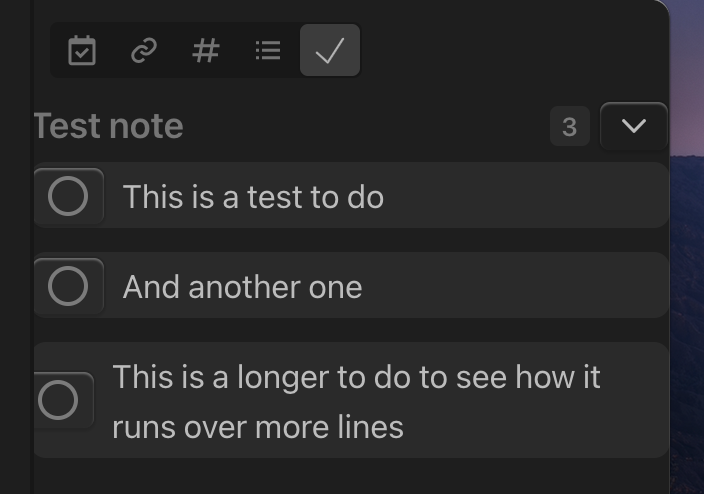The image size is (704, 494).
Task: Switch to the bulleted list icon
Action: 268,50
